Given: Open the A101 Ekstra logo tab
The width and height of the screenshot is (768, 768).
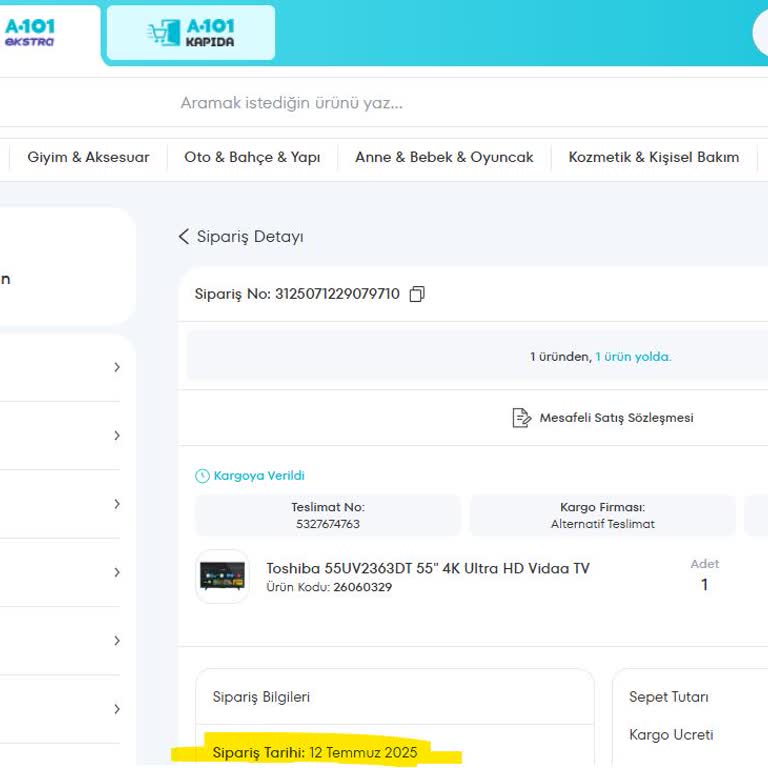Looking at the screenshot, I should (x=30, y=33).
